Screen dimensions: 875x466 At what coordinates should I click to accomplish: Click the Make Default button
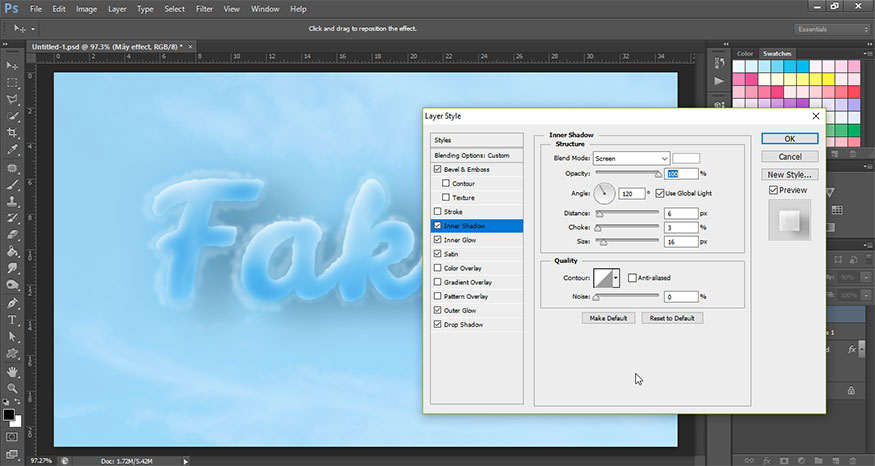(x=608, y=318)
